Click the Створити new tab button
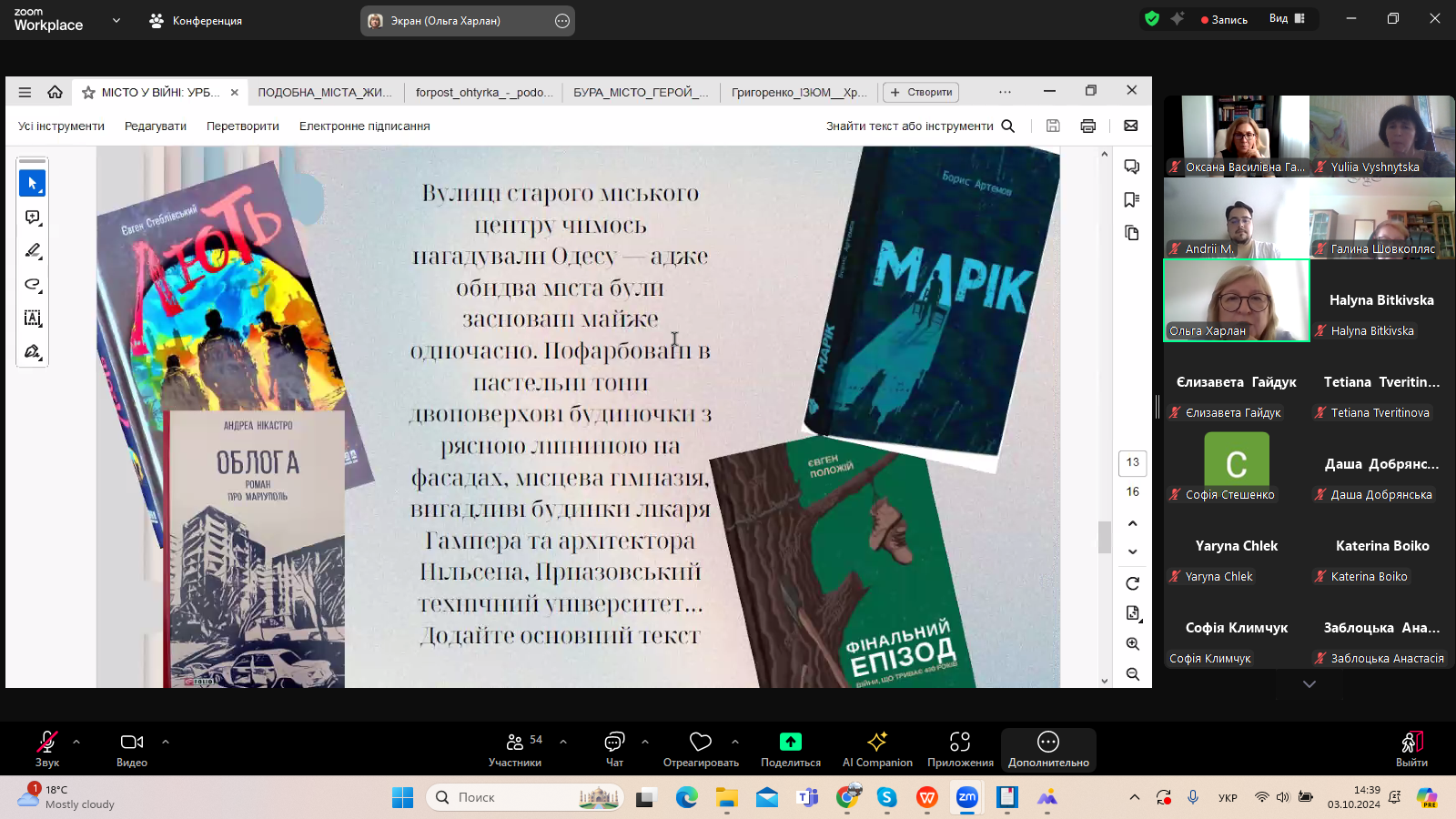Image resolution: width=1456 pixels, height=819 pixels. pos(921,92)
